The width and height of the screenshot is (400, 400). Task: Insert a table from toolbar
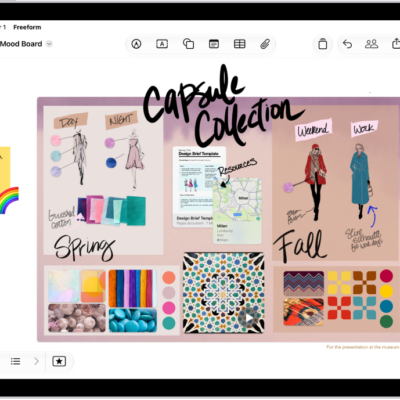(x=239, y=44)
